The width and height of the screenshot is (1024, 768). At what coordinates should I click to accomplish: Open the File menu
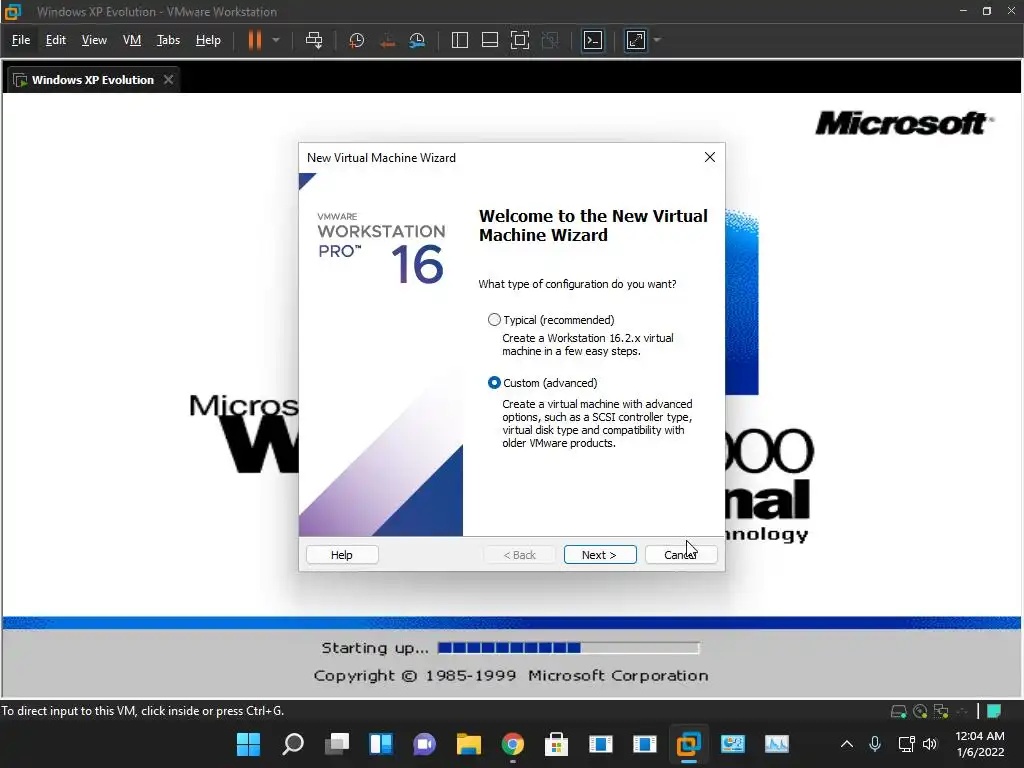(x=21, y=40)
